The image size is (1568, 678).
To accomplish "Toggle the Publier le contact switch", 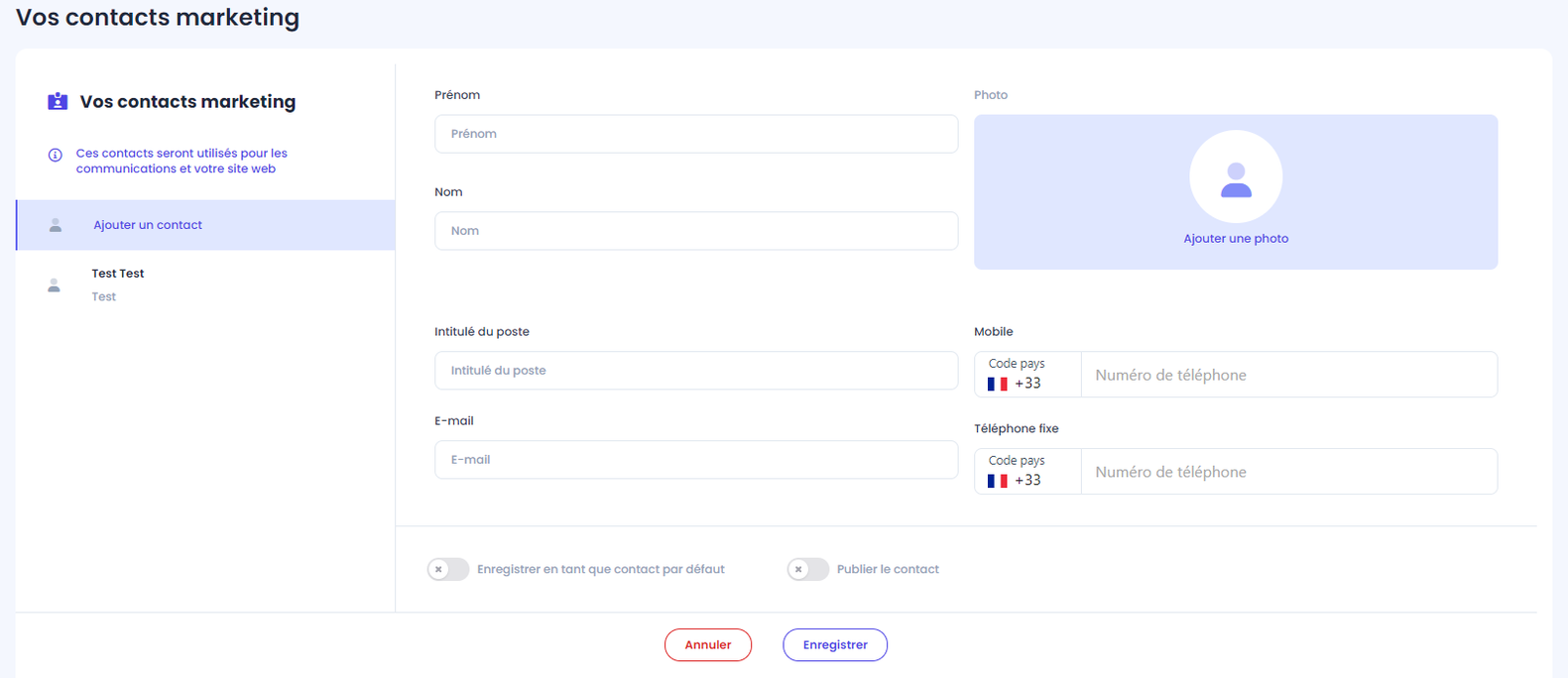I will pos(808,569).
